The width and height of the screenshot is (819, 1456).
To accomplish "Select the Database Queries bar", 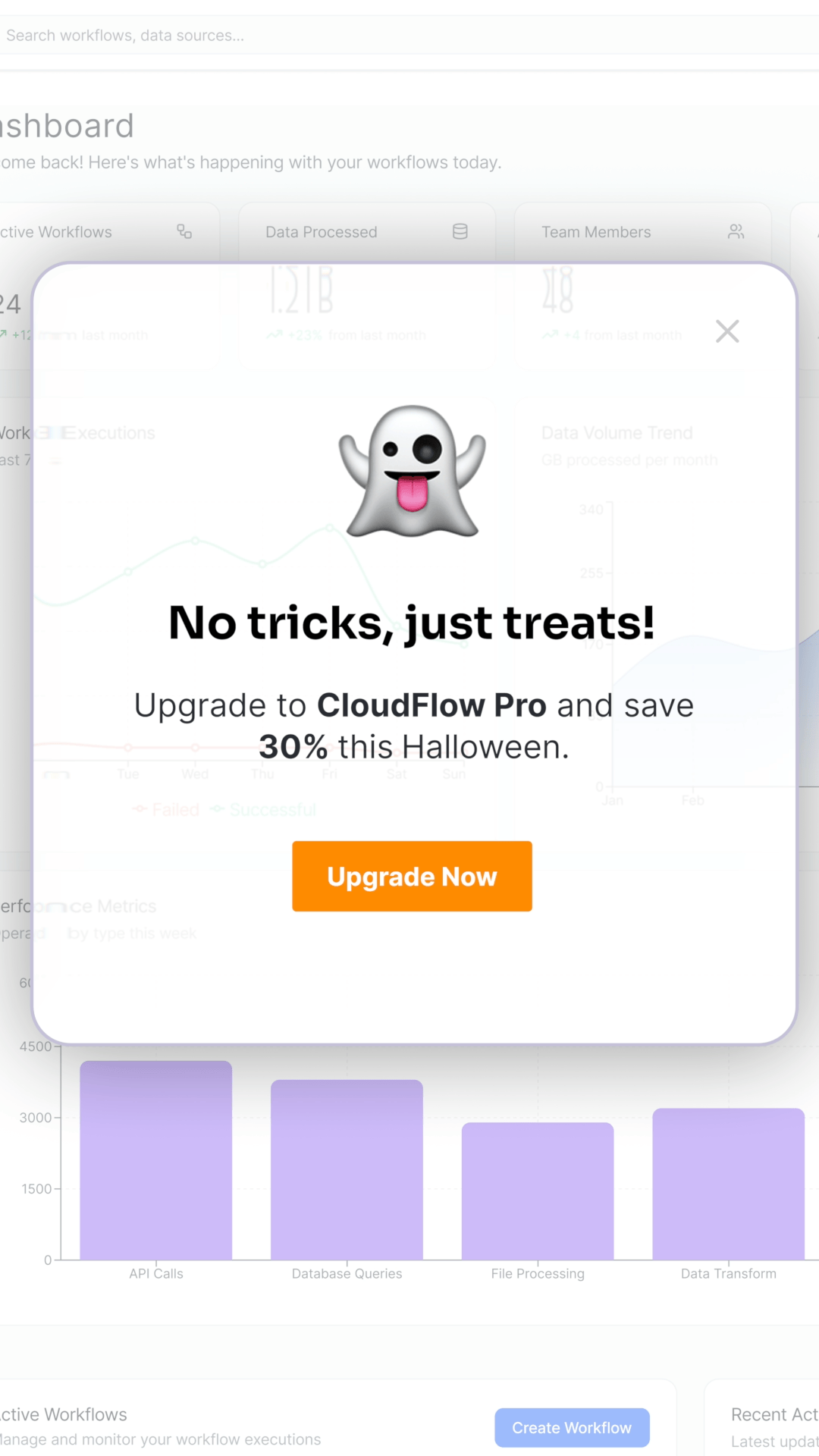I will pos(347,1170).
